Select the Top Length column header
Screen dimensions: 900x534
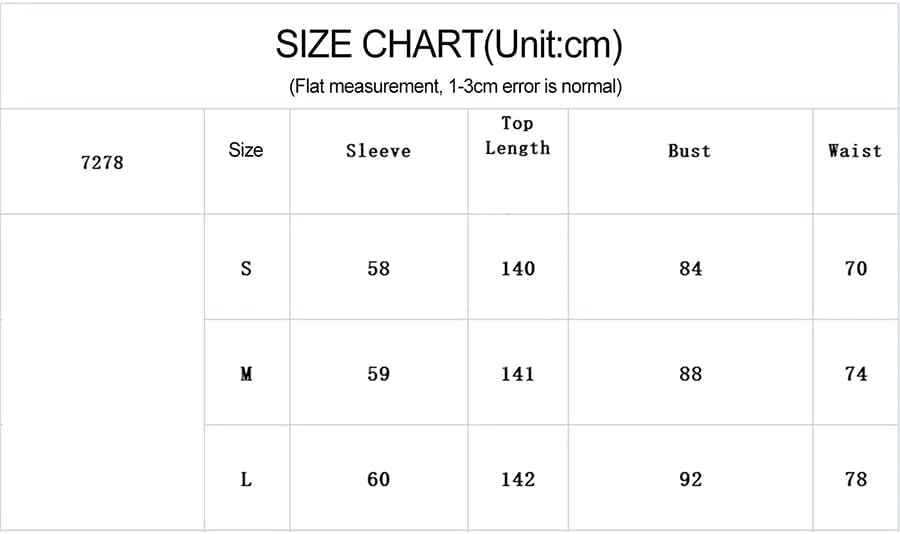pyautogui.click(x=517, y=136)
